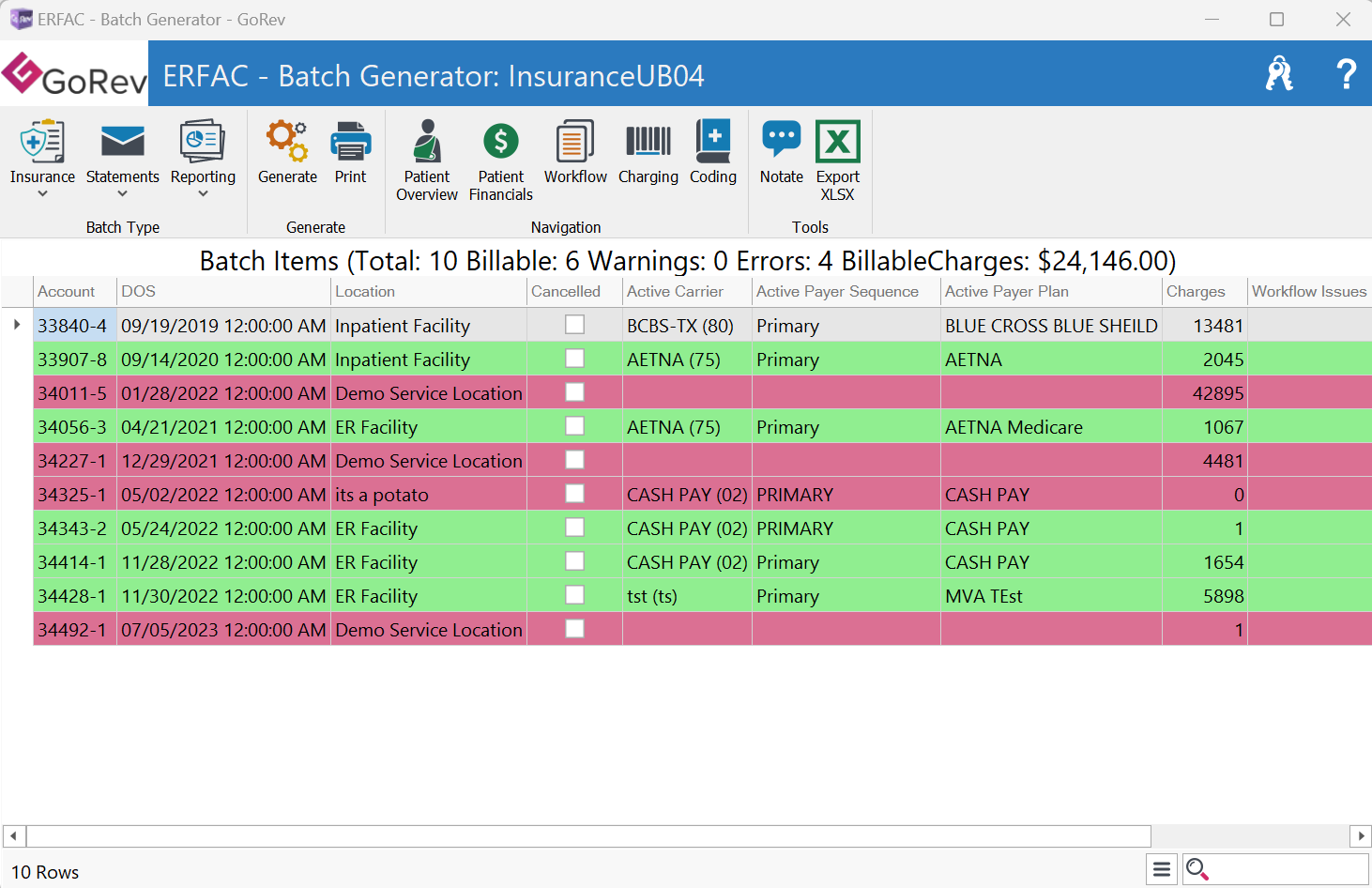This screenshot has height=888, width=1372.
Task: Select the 'tst (ts)' carrier cell
Action: 687,596
